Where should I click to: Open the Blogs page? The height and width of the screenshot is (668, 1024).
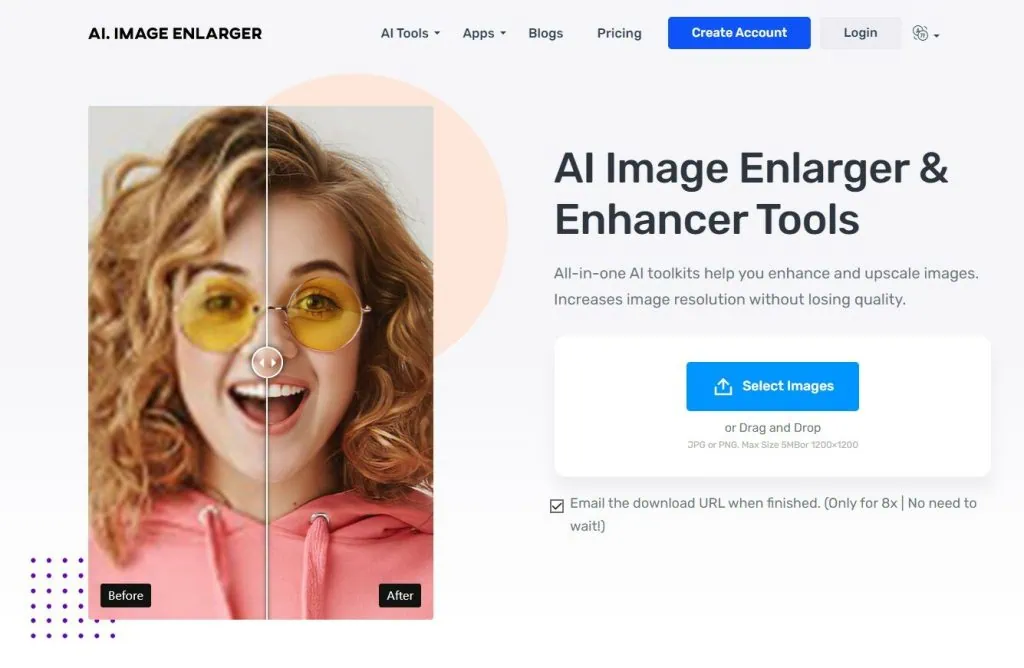click(x=545, y=32)
